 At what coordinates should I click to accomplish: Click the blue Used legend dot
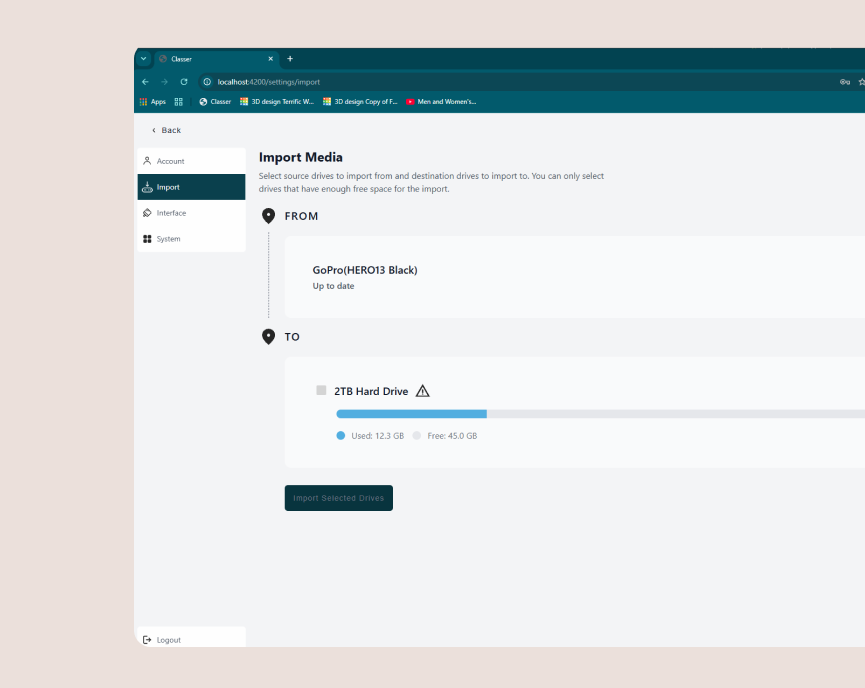pyautogui.click(x=341, y=436)
